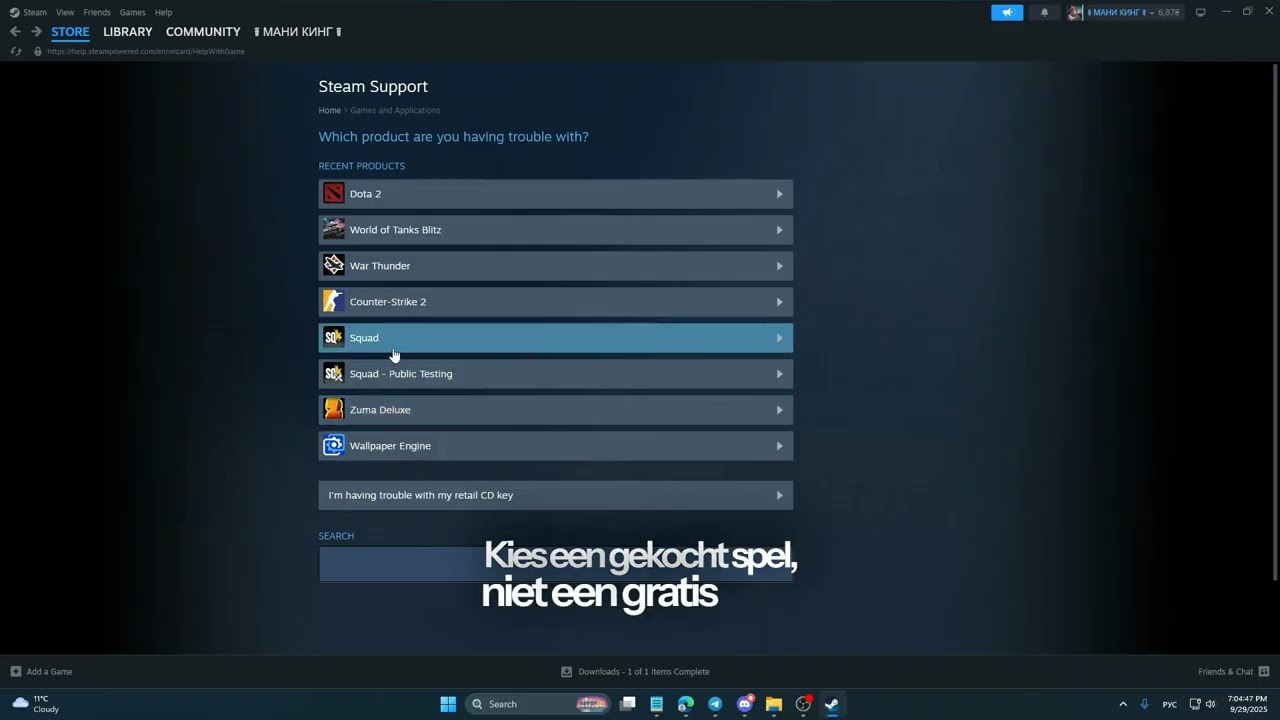
Task: Expand the War Thunder row arrow
Action: 779,266
